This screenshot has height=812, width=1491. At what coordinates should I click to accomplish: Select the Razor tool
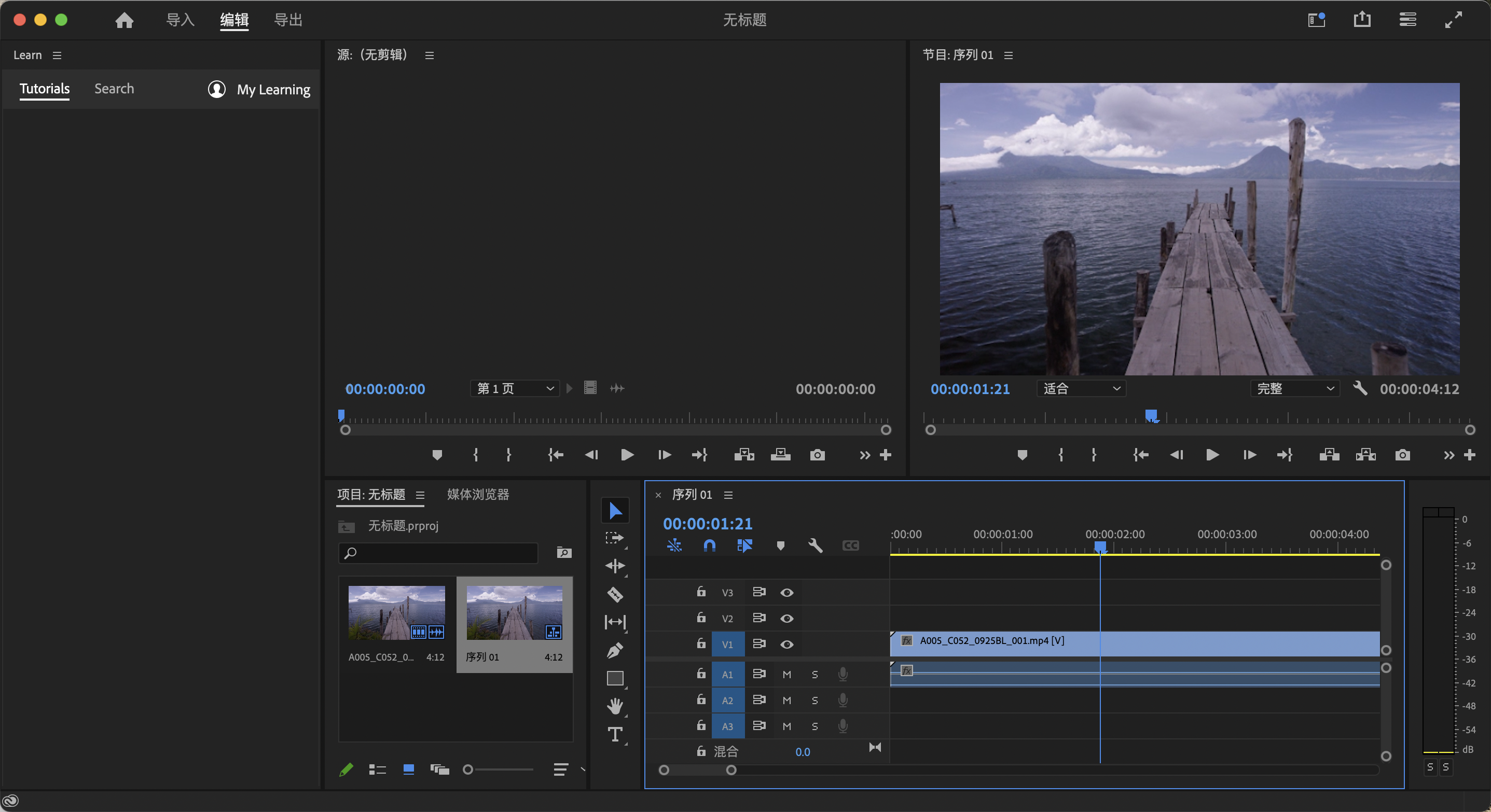tap(615, 594)
